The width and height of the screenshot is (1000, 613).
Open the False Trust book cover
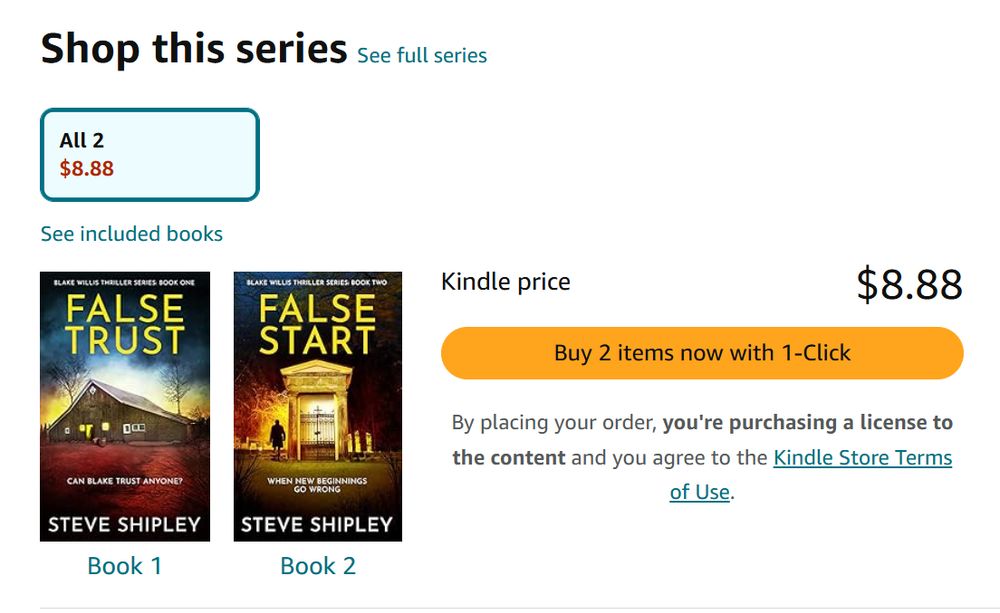(x=125, y=406)
